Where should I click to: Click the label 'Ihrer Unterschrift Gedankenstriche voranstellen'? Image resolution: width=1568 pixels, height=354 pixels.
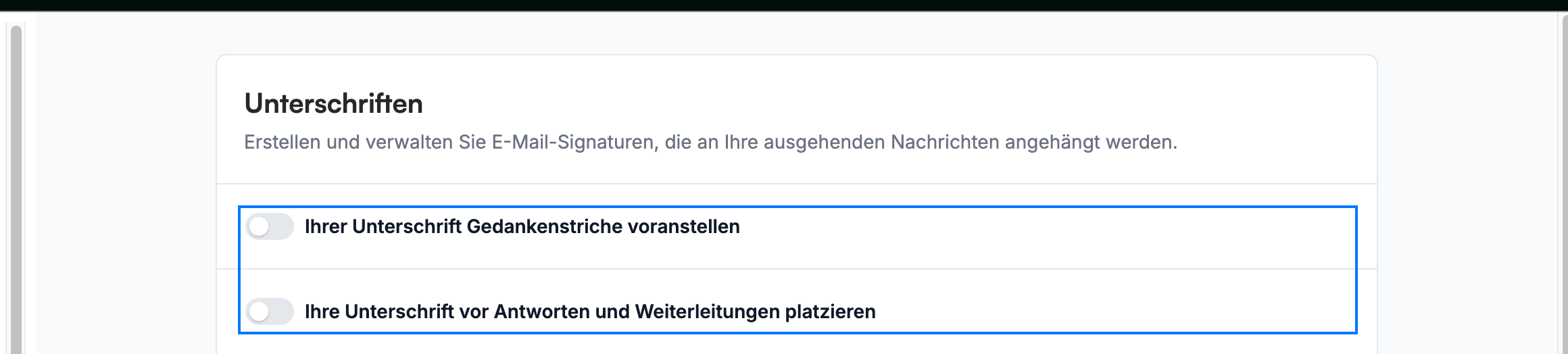click(522, 227)
